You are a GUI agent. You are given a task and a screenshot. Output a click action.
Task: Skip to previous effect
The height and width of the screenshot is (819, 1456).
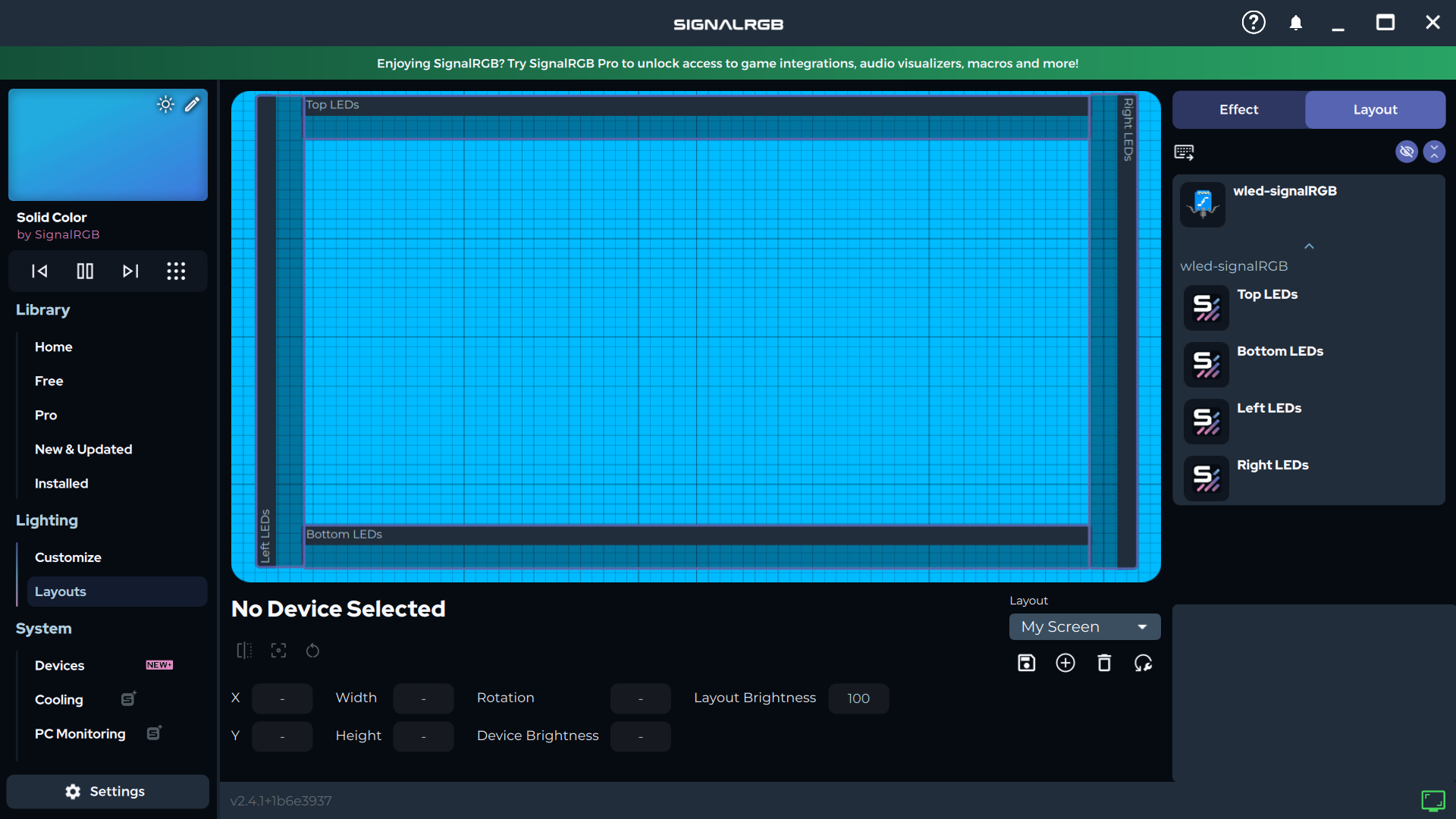39,271
